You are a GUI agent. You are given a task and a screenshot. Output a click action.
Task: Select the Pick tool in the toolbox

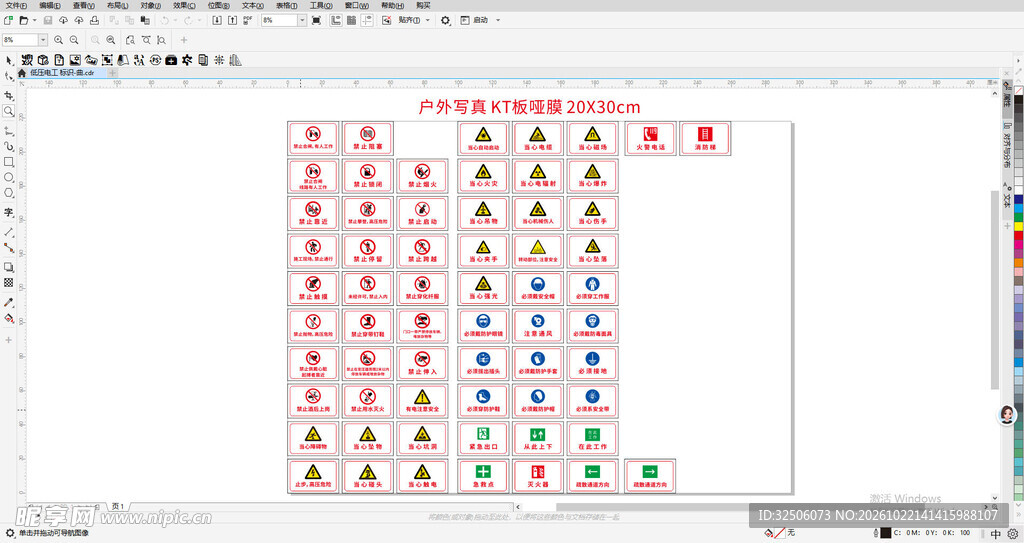click(x=8, y=61)
